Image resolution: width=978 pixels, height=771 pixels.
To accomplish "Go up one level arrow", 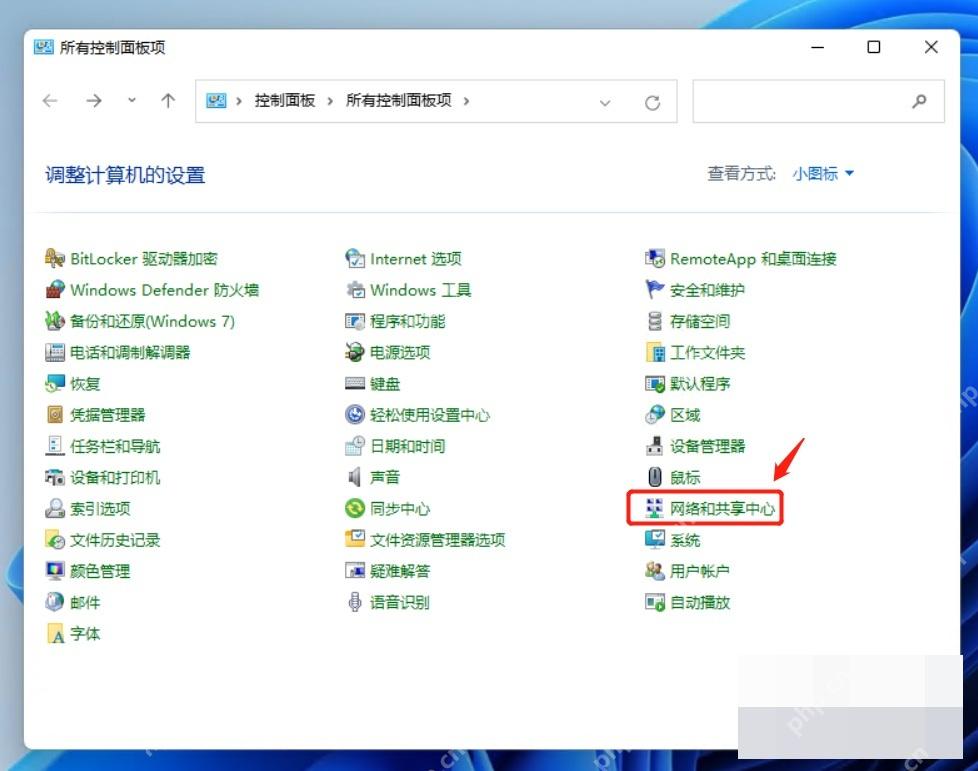I will pos(168,100).
